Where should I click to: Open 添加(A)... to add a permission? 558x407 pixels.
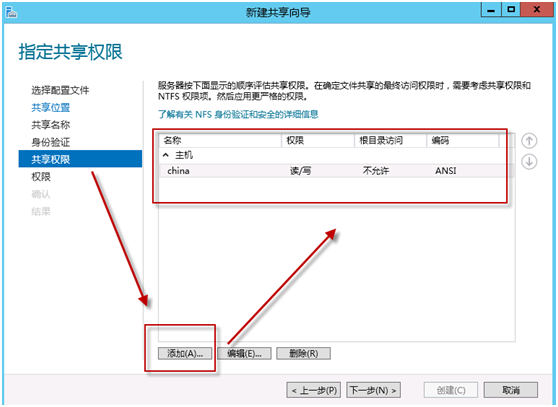click(x=185, y=354)
